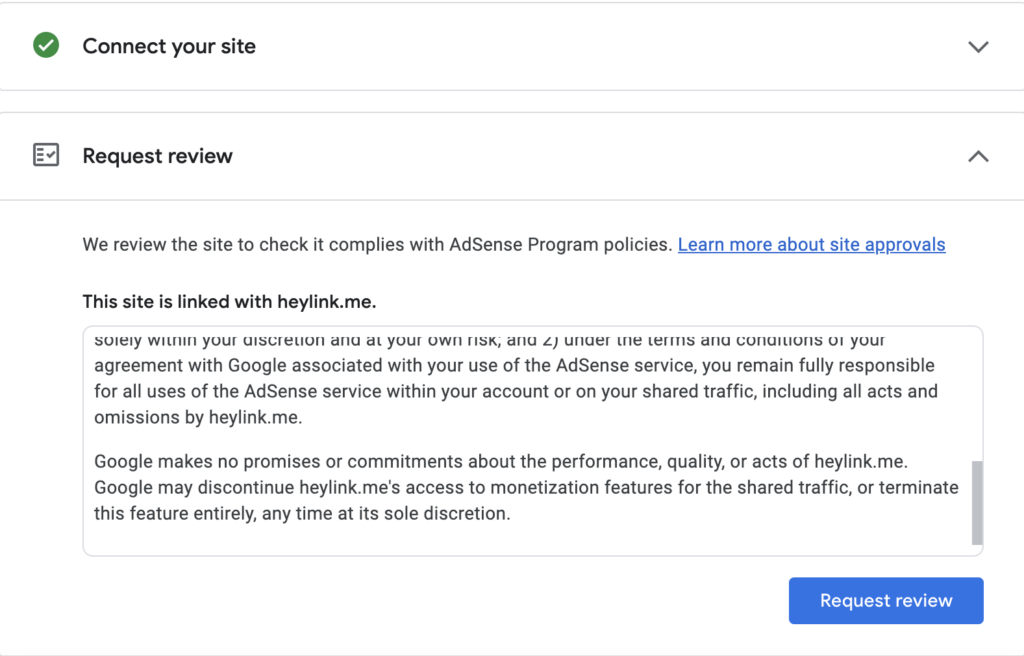
Task: Open the Connect your site panel header
Action: (x=168, y=46)
